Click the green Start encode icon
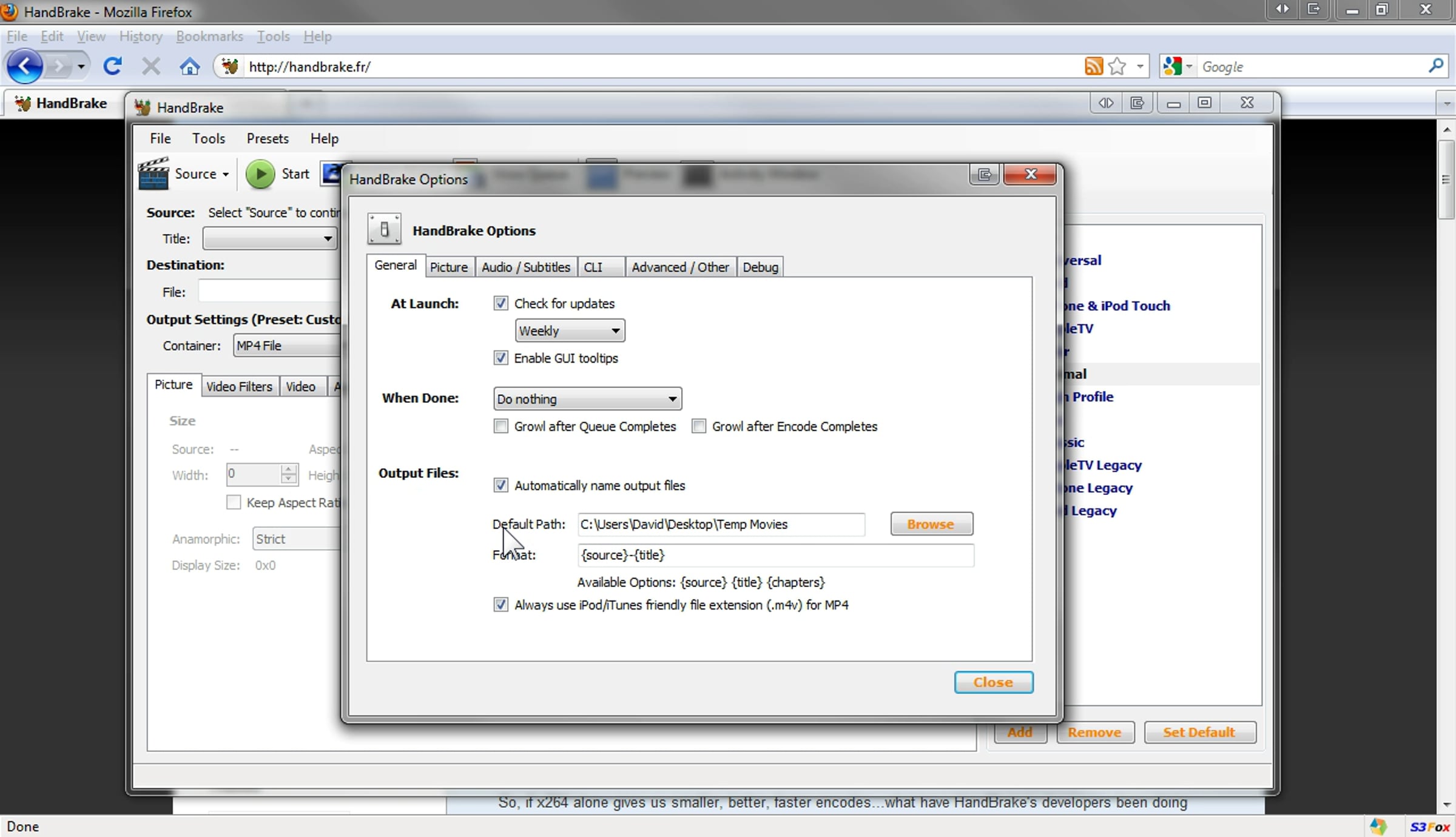 pos(260,174)
